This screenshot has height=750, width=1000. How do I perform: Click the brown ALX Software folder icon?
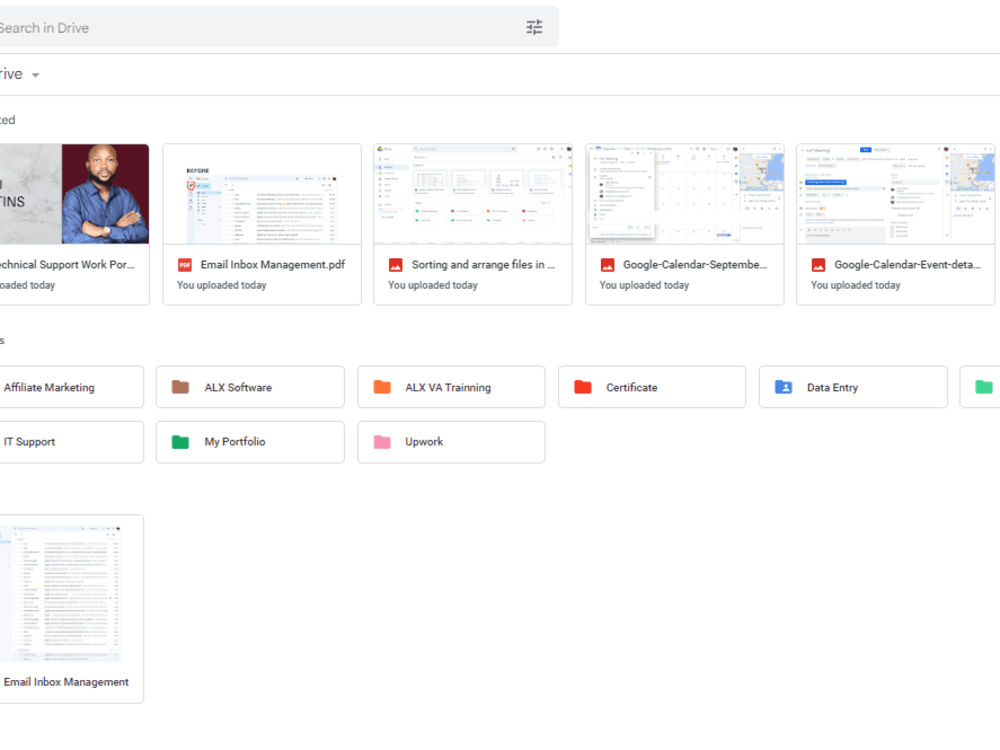coord(180,387)
